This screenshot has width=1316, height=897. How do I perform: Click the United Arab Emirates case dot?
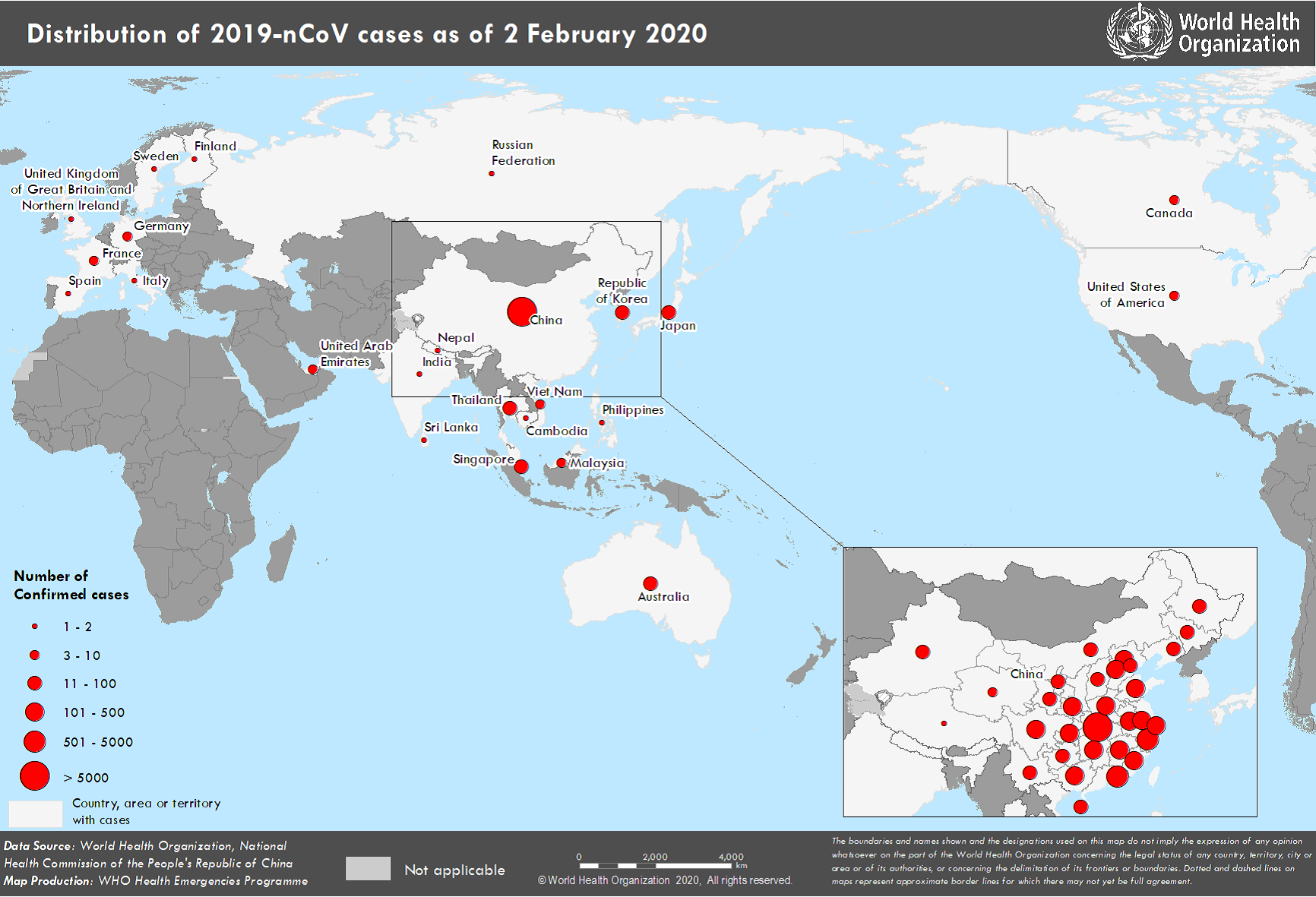coord(312,369)
